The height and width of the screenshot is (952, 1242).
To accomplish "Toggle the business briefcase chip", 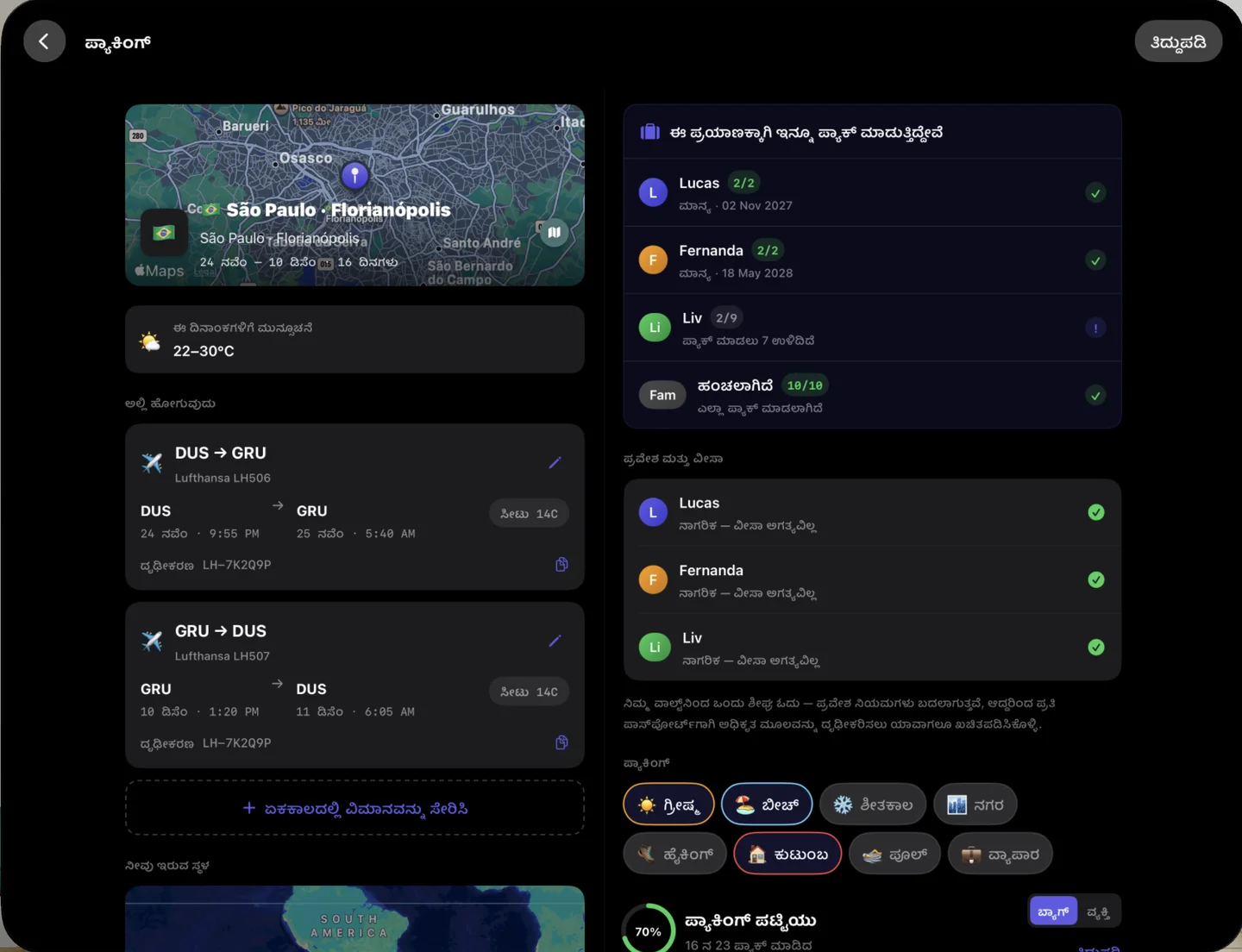I will (x=1000, y=854).
